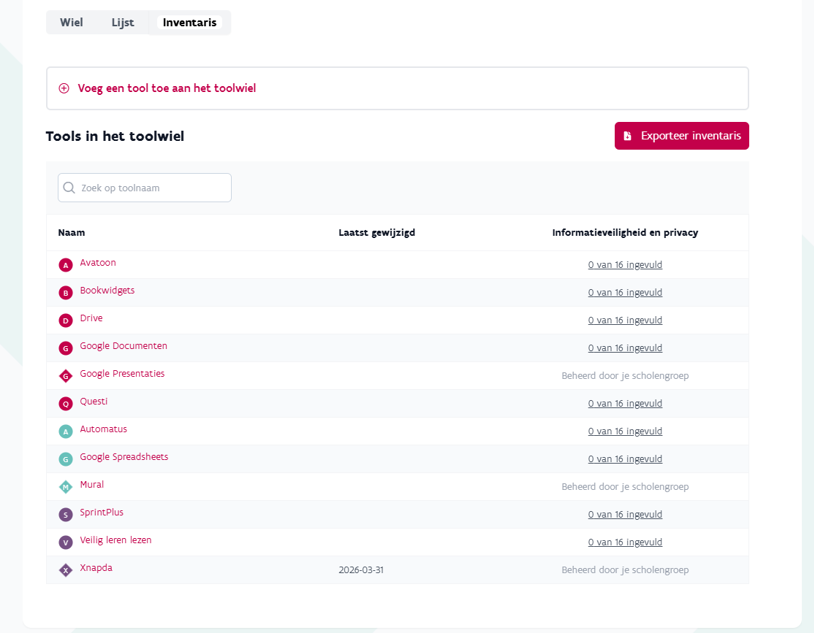Image resolution: width=814 pixels, height=633 pixels.
Task: Open the Mural tool link
Action: pyautogui.click(x=92, y=484)
